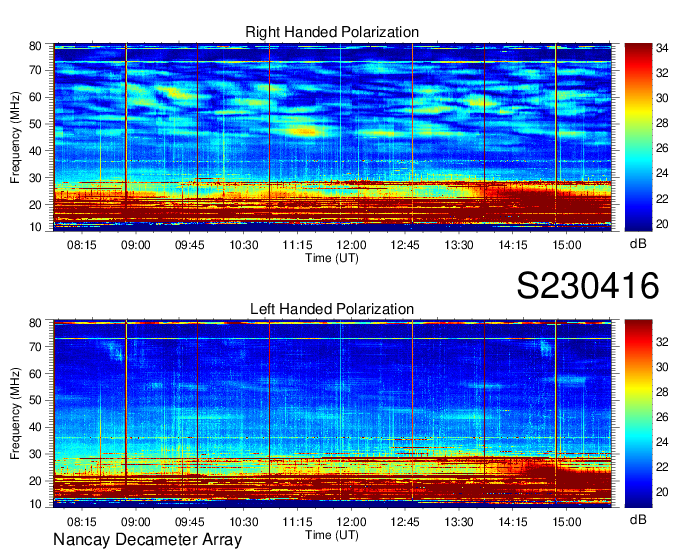Viewport: 680px width, 552px height.
Task: Click 32 dB value on Right Handed color bar
Action: click(662, 73)
